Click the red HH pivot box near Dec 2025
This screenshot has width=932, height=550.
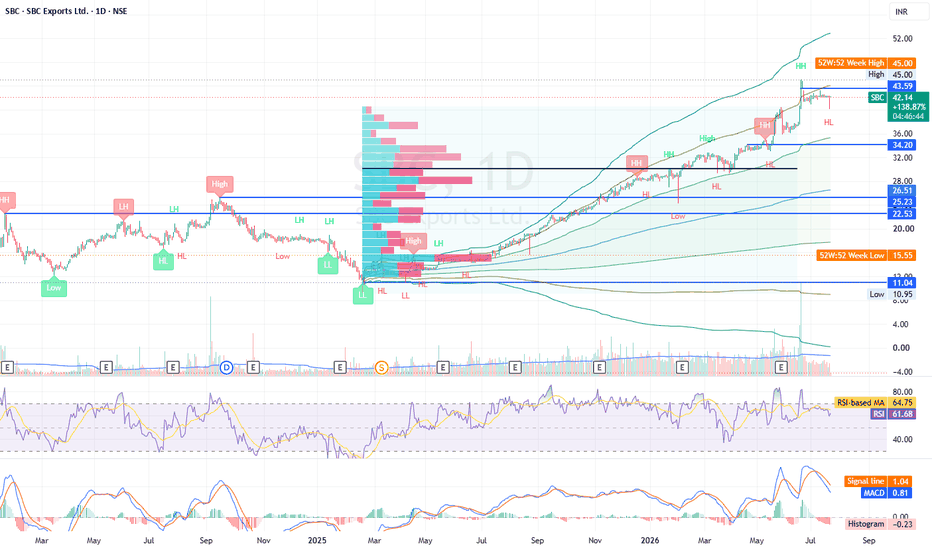pos(636,163)
